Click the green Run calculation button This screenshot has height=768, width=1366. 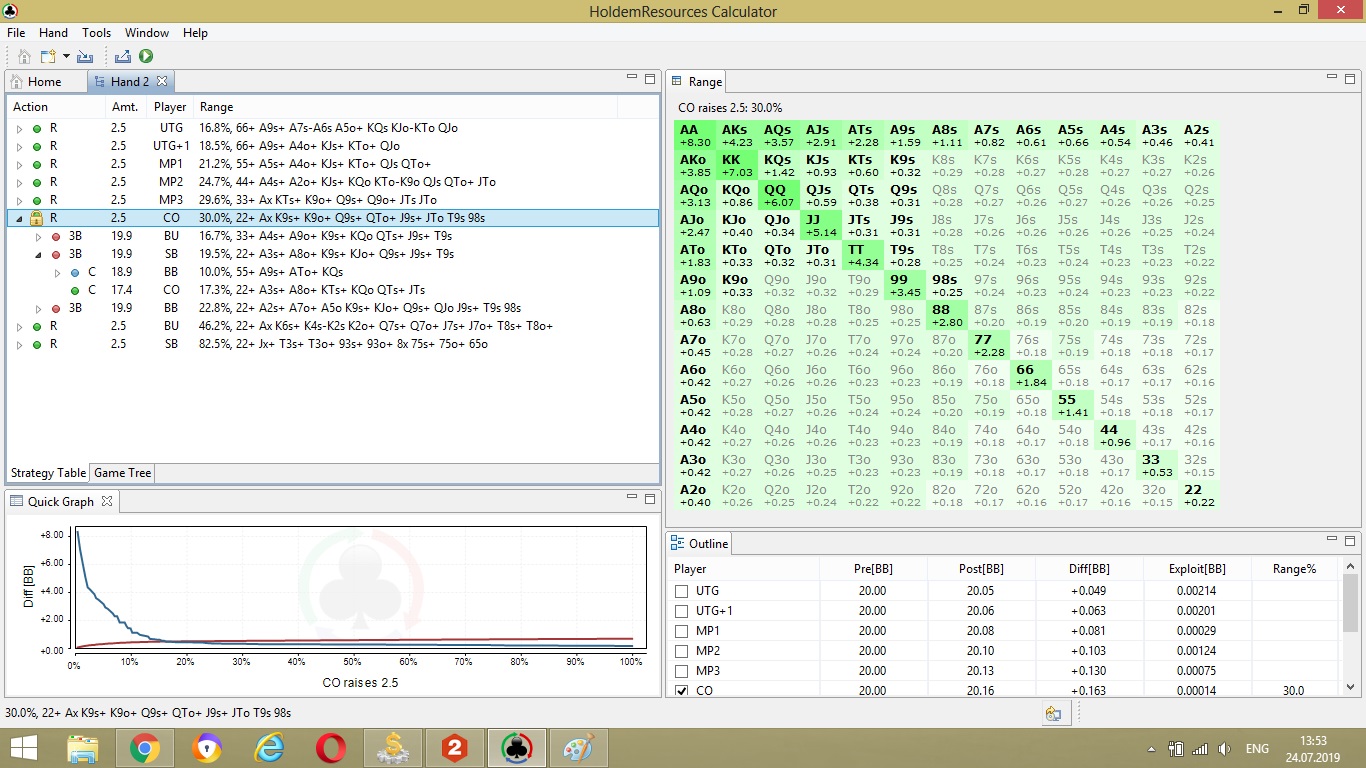click(146, 57)
